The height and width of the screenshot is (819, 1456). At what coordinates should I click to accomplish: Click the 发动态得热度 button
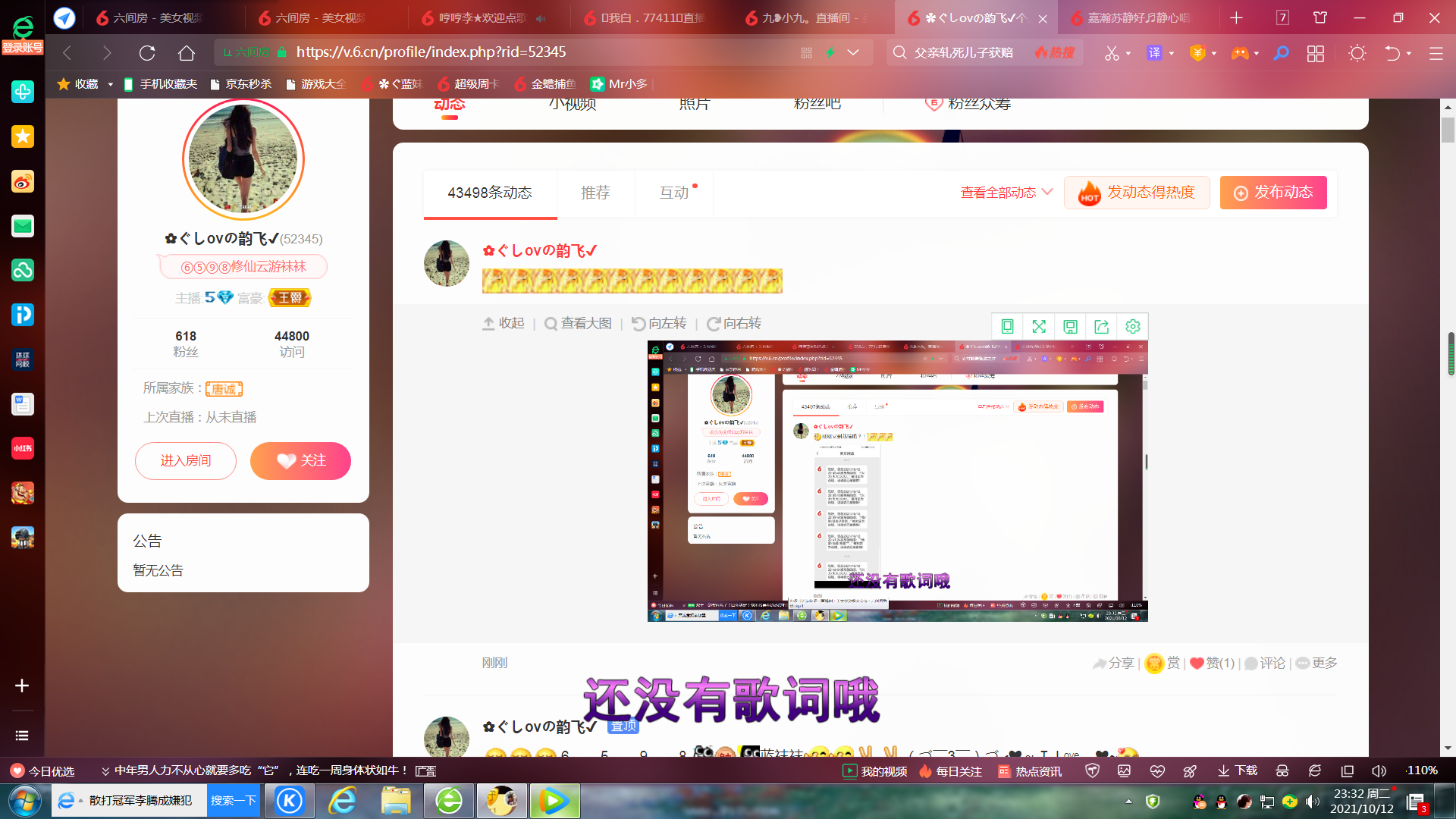click(x=1137, y=193)
